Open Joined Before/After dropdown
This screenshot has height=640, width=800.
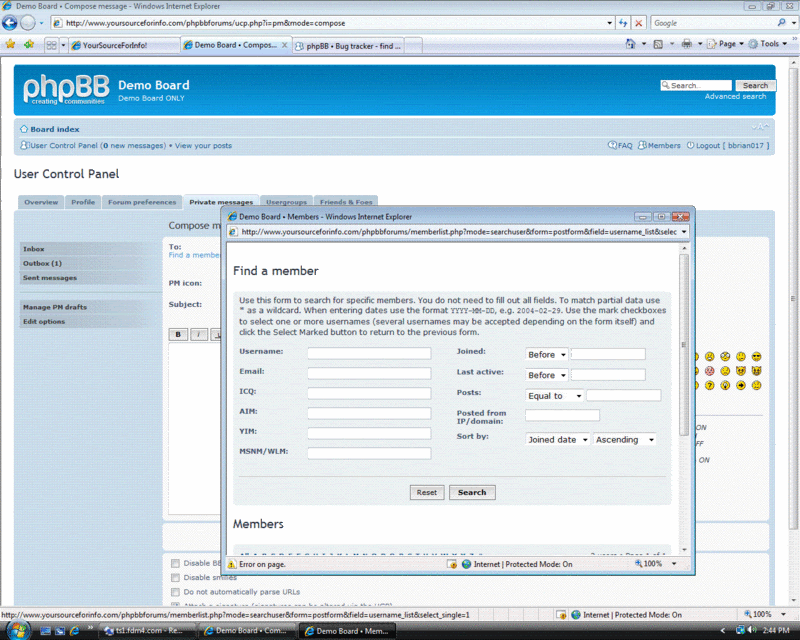point(546,354)
